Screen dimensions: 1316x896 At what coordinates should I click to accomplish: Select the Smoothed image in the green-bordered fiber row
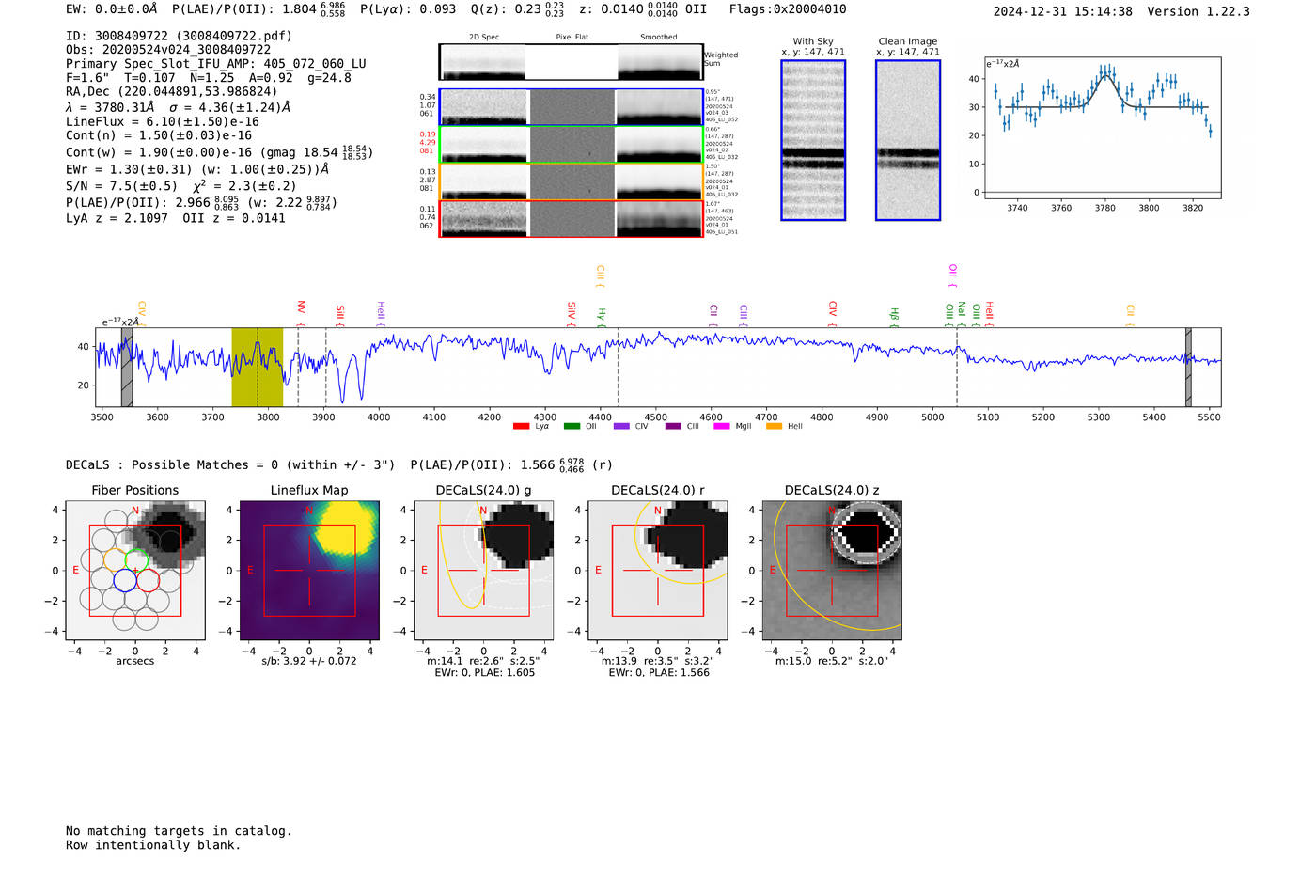[x=659, y=144]
